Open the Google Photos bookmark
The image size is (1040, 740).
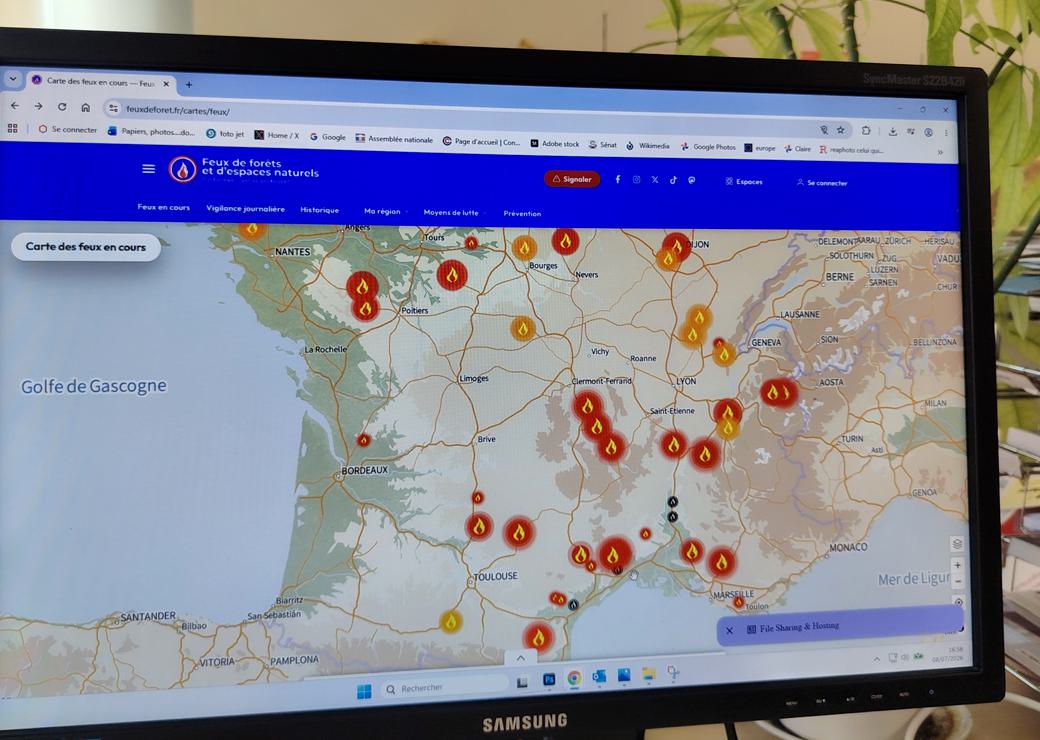pyautogui.click(x=708, y=147)
